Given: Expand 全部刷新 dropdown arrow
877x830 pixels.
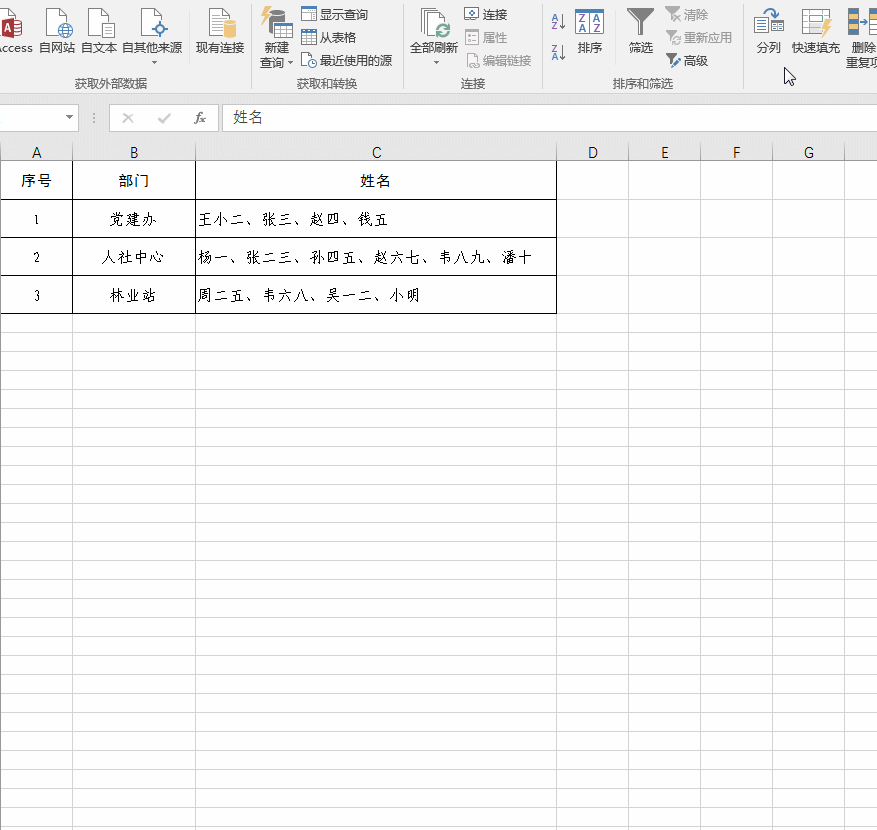Looking at the screenshot, I should tap(436, 63).
